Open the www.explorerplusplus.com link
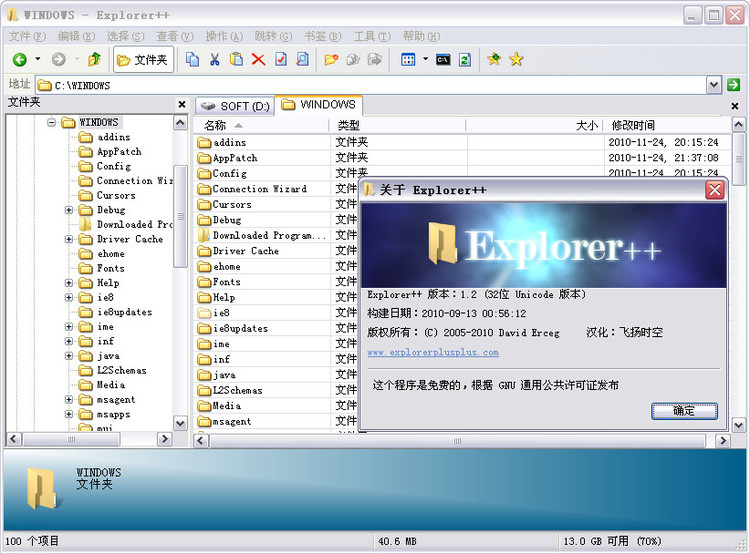The image size is (750, 554). coord(433,353)
